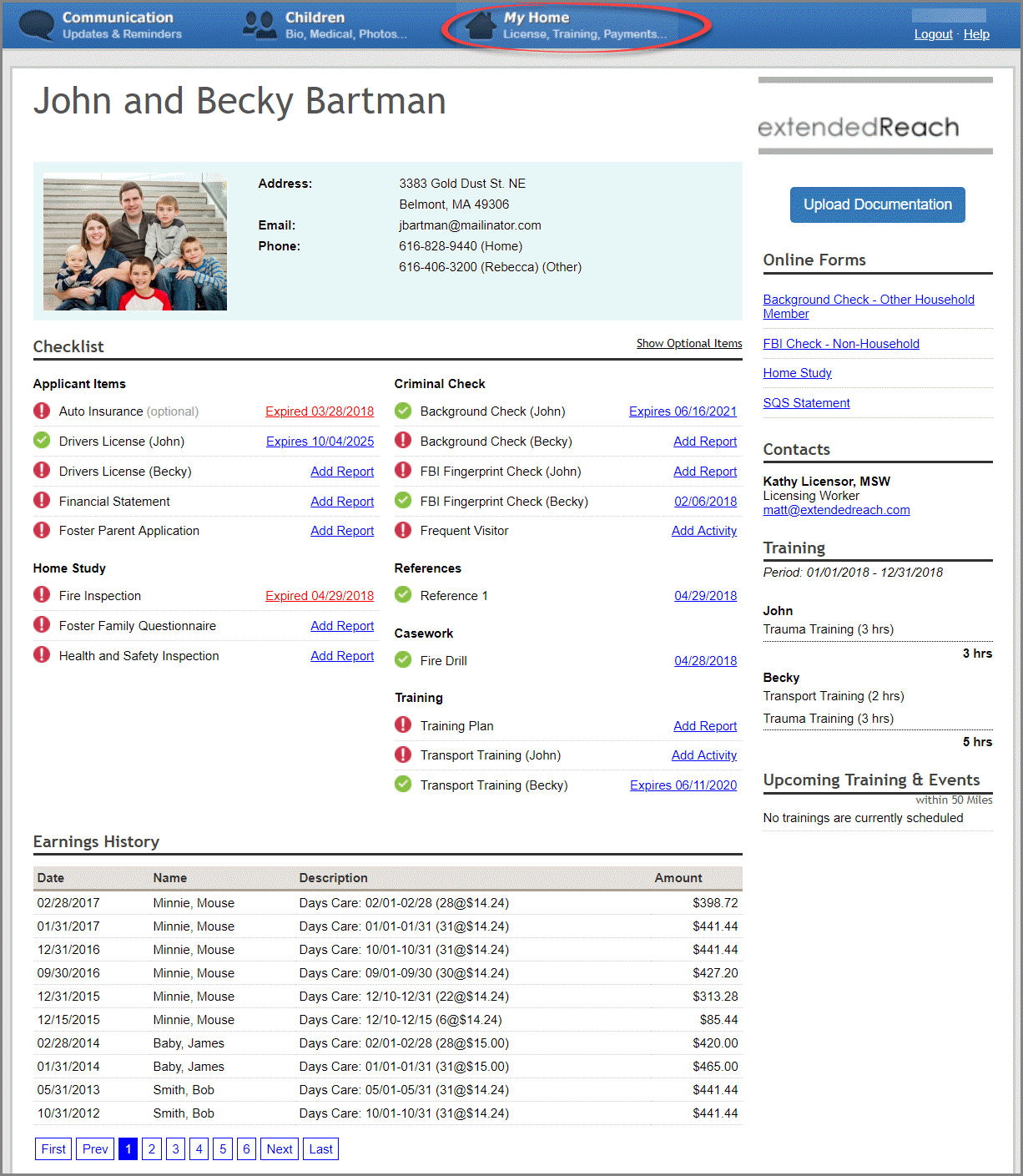Click Upload Documentation button
Image resolution: width=1023 pixels, height=1176 pixels.
point(877,204)
